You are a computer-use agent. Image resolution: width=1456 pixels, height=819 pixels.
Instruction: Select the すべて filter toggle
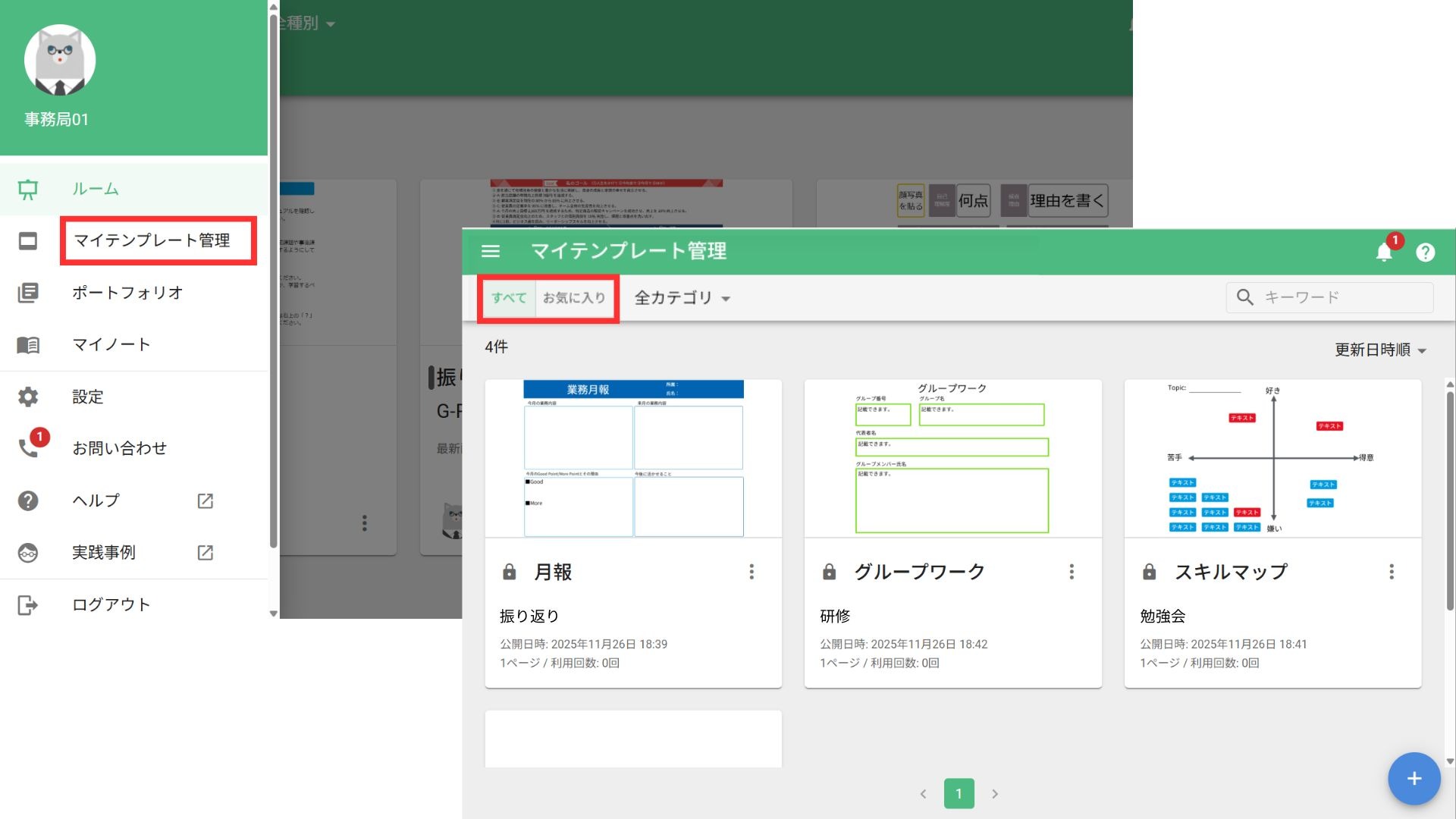coord(508,298)
